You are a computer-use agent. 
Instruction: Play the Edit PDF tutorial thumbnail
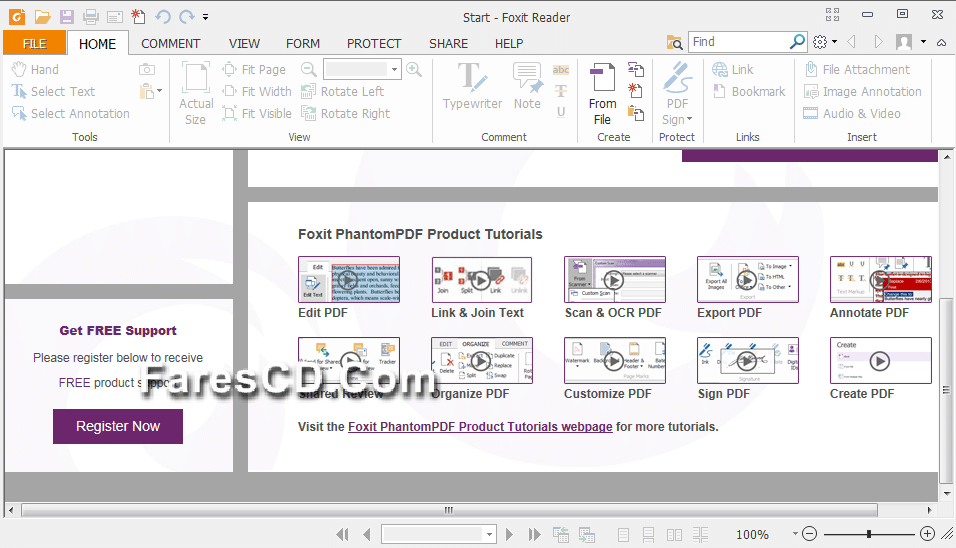(x=349, y=280)
